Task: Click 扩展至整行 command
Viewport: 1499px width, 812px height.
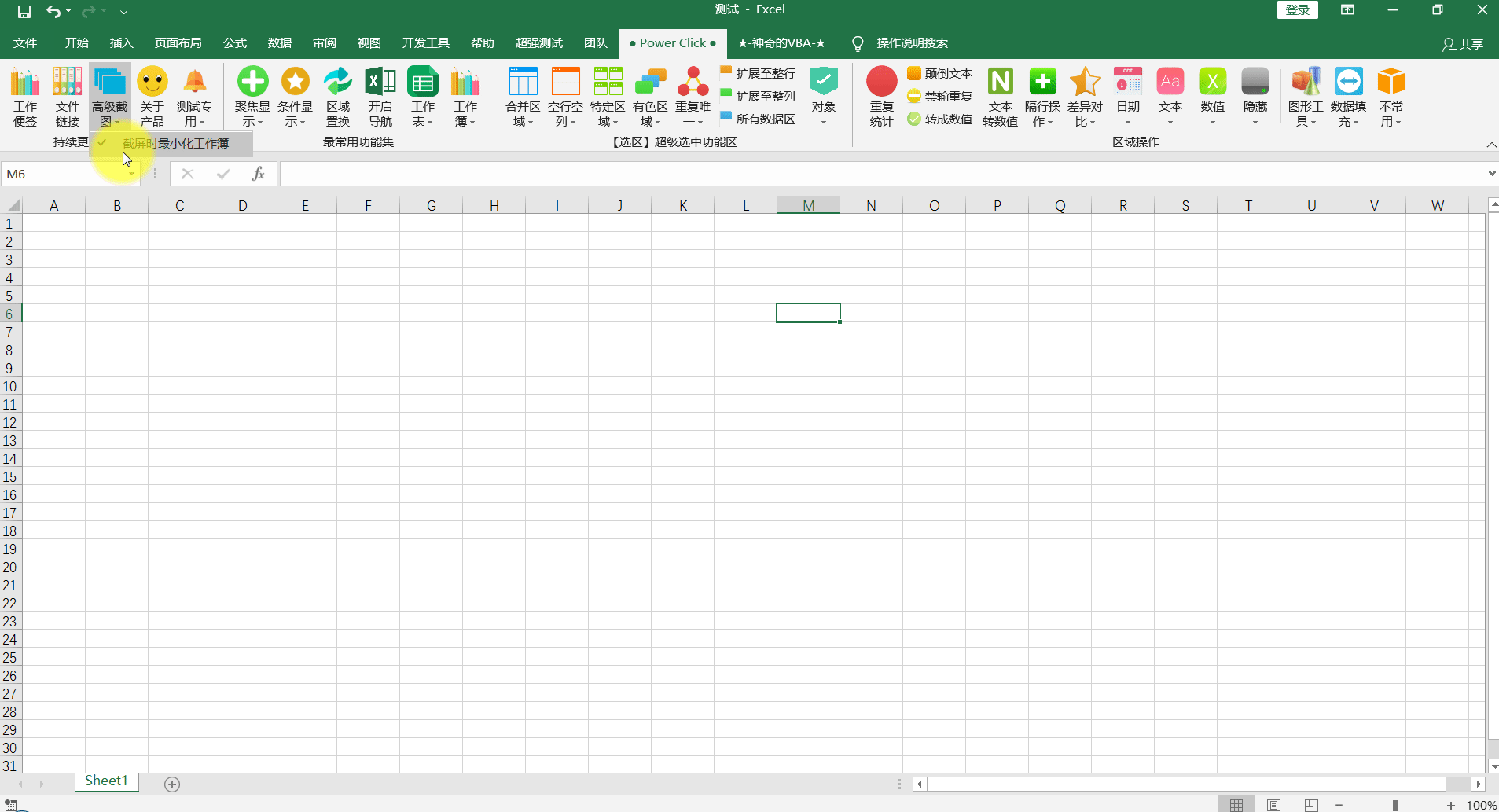Action: click(758, 73)
